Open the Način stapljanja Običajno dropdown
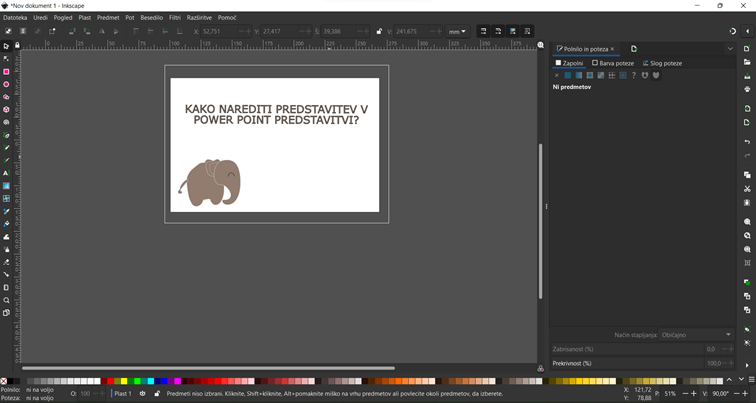Image resolution: width=756 pixels, height=403 pixels. click(x=696, y=335)
